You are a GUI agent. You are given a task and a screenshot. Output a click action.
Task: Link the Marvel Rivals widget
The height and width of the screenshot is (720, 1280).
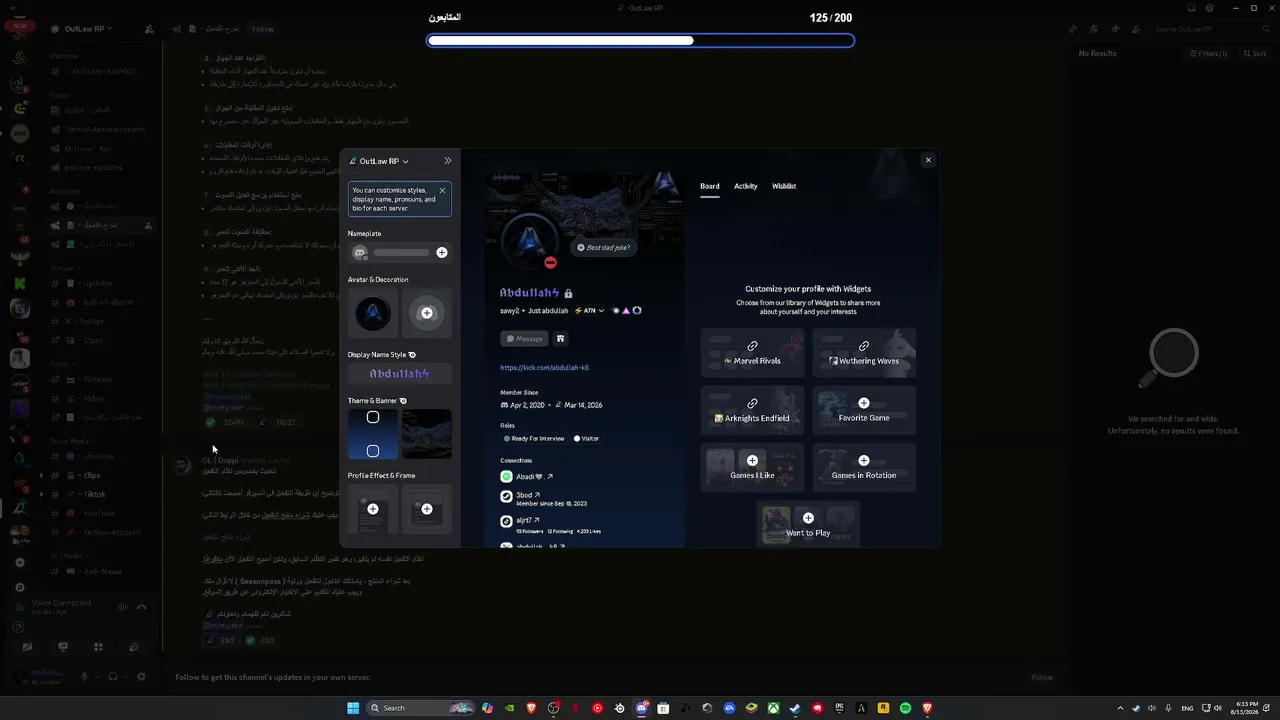(752, 353)
